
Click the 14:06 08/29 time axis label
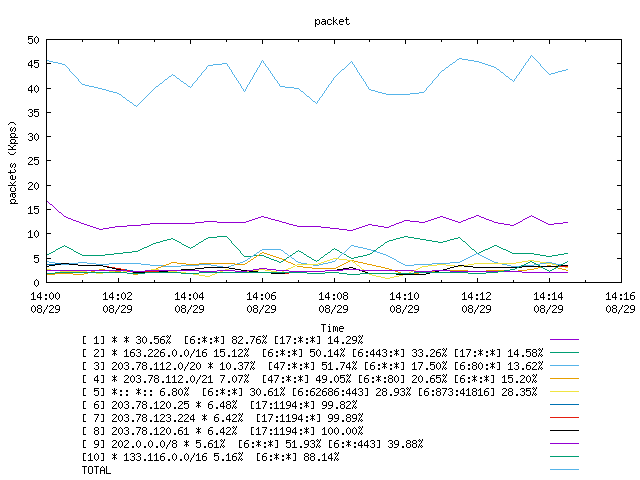(261, 302)
